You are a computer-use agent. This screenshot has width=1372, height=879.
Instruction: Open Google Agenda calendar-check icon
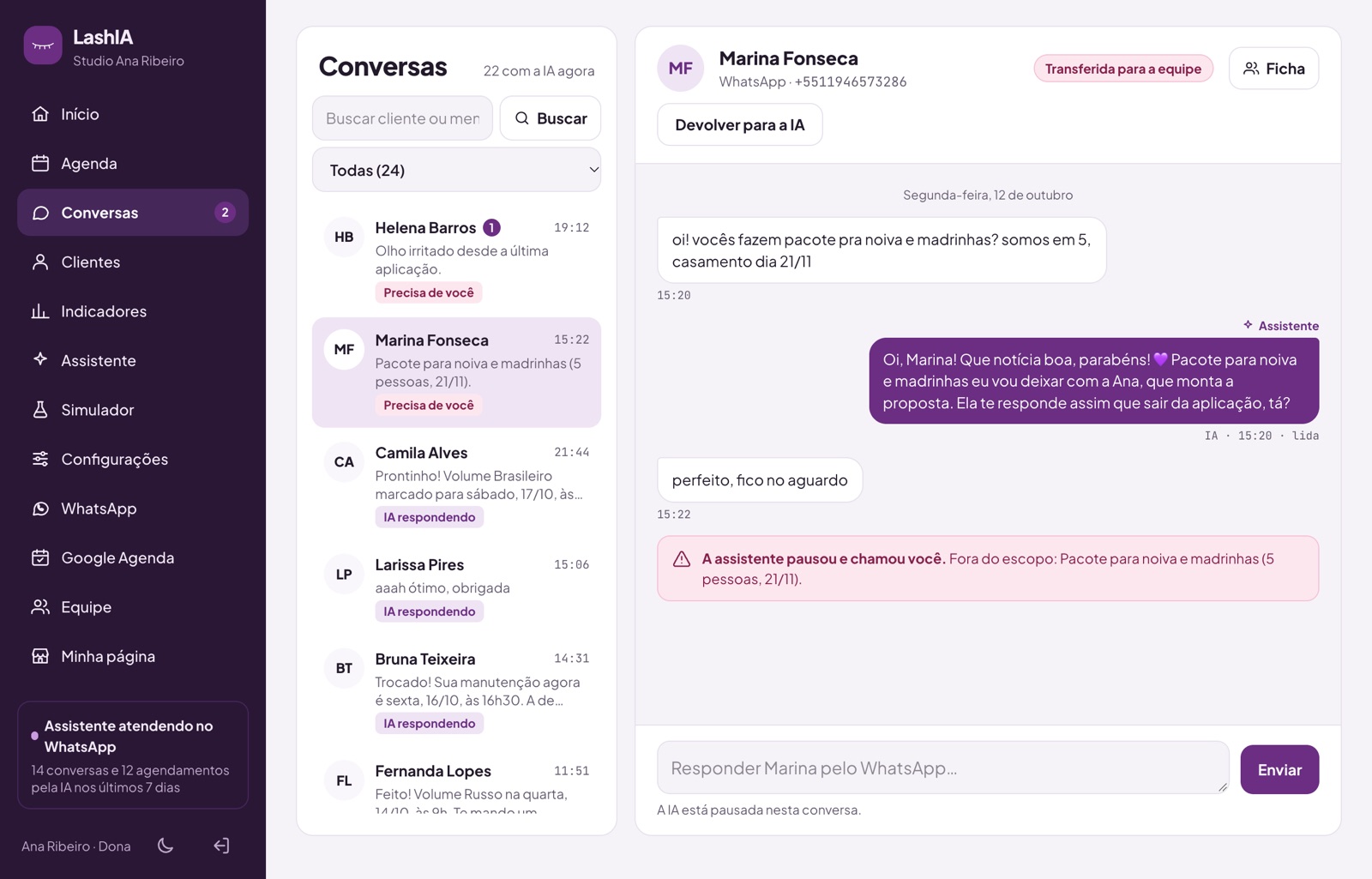point(40,557)
